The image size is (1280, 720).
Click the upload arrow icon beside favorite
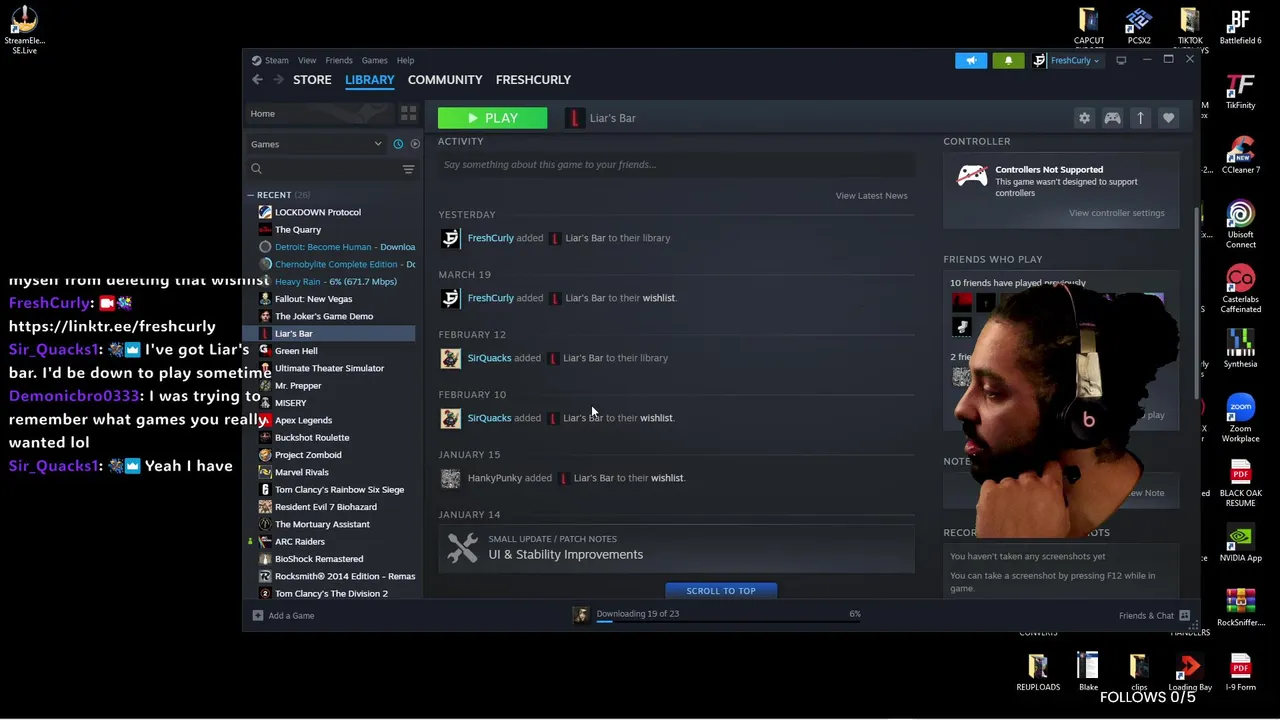pos(1140,118)
